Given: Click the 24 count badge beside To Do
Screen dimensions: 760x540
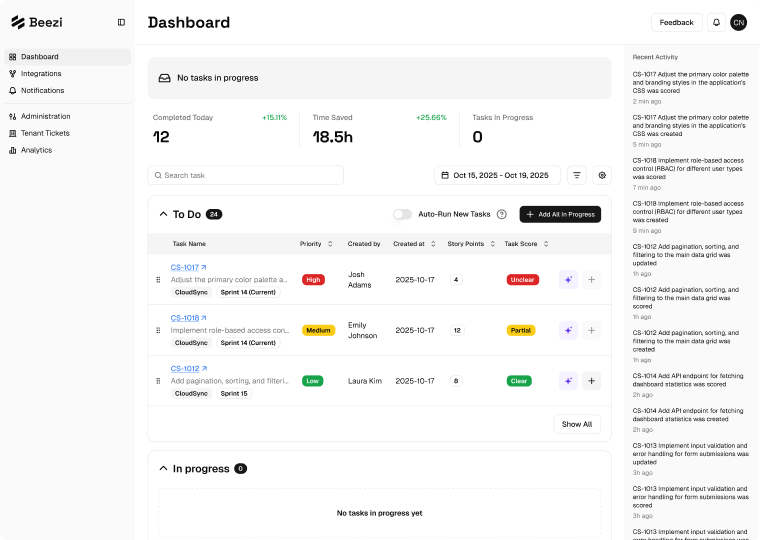Looking at the screenshot, I should (214, 214).
